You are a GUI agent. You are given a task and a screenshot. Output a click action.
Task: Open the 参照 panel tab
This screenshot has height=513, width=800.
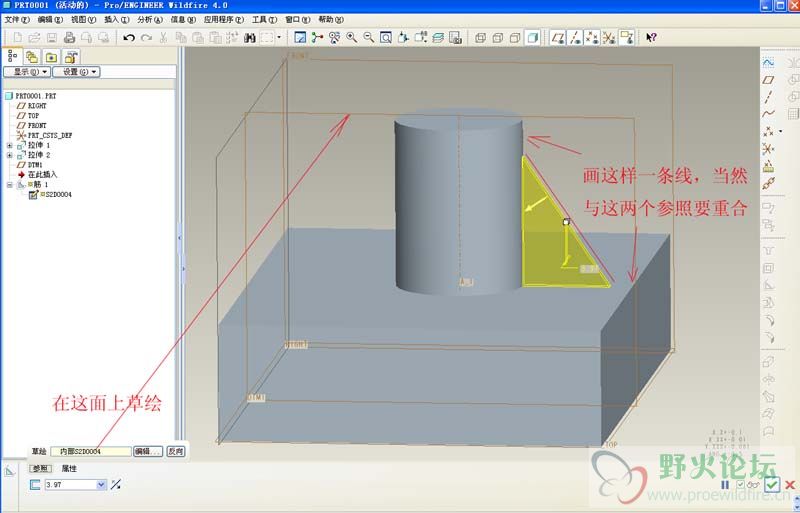click(x=40, y=468)
